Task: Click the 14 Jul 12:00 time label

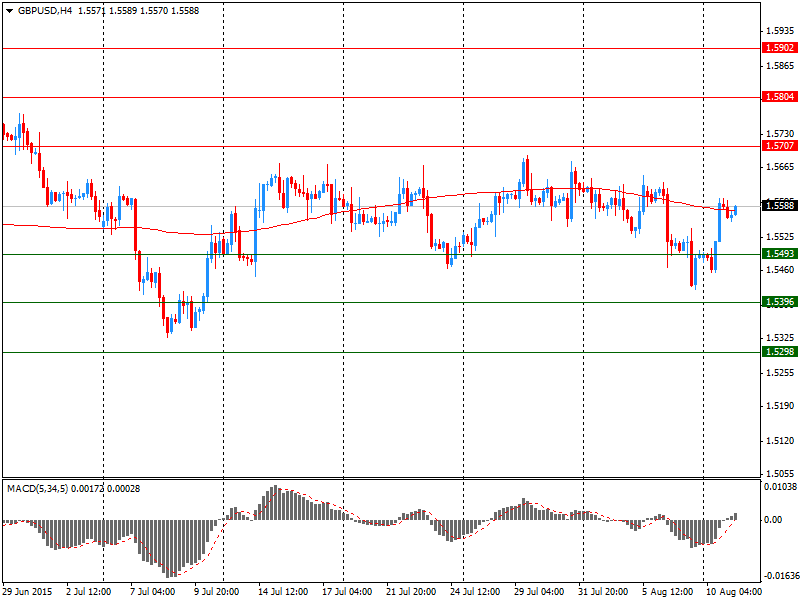Action: (283, 592)
